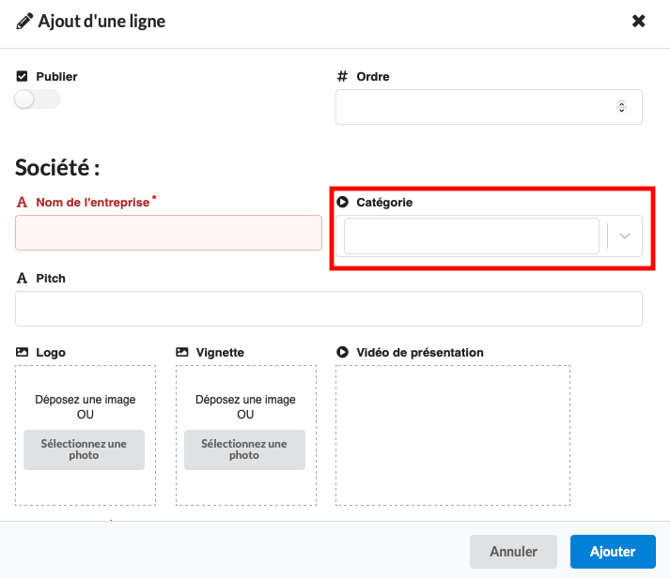Click the play icon beside Catégorie label
This screenshot has width=670, height=578.
click(342, 202)
